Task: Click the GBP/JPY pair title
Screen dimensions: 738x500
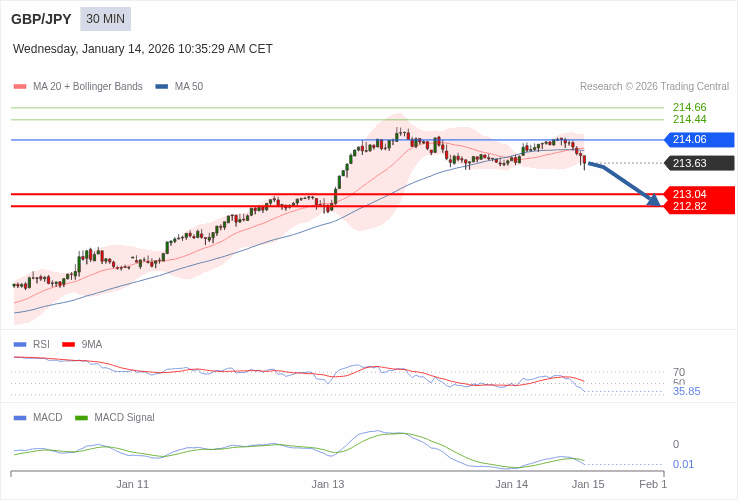Action: 41,19
